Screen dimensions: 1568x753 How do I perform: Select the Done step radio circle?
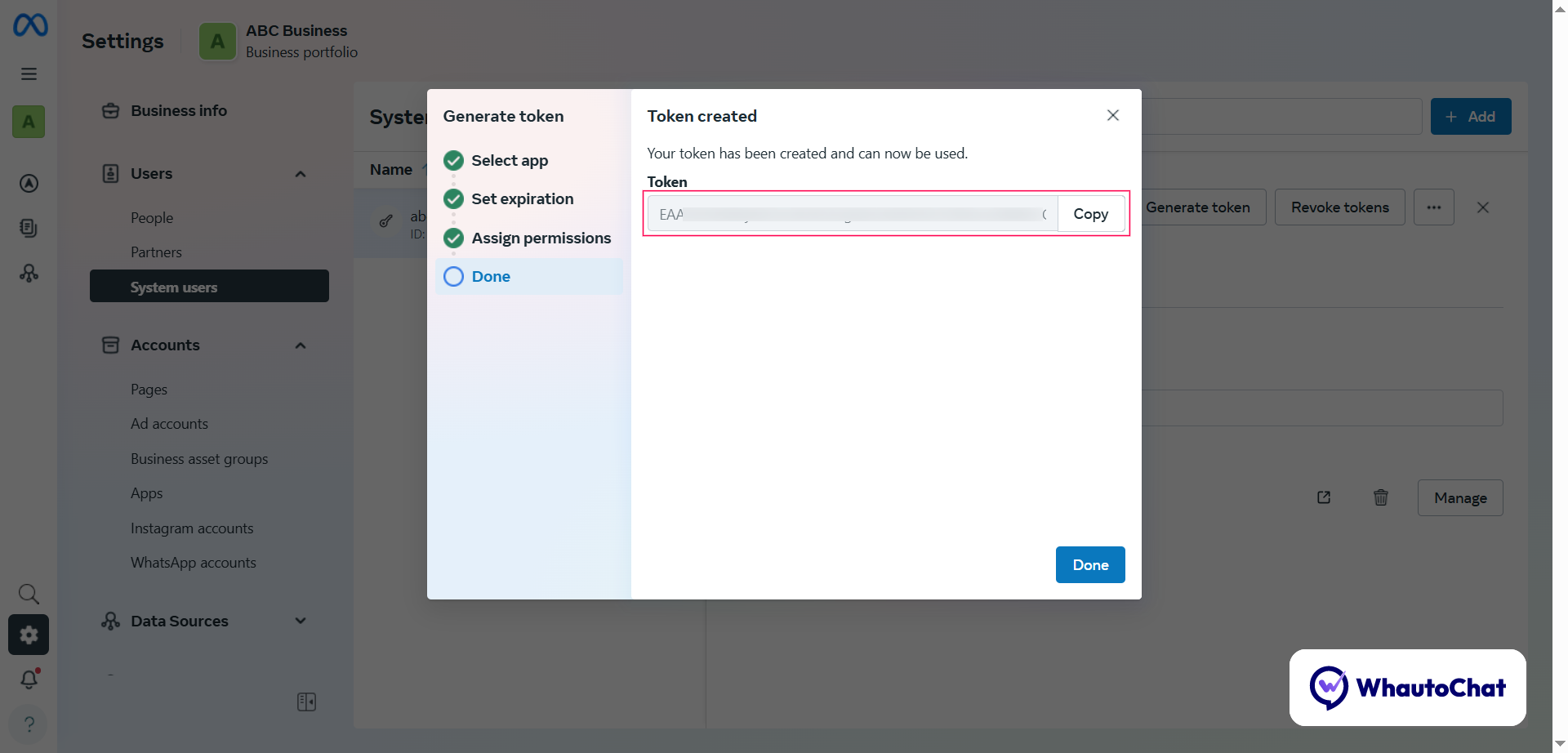pyautogui.click(x=453, y=277)
